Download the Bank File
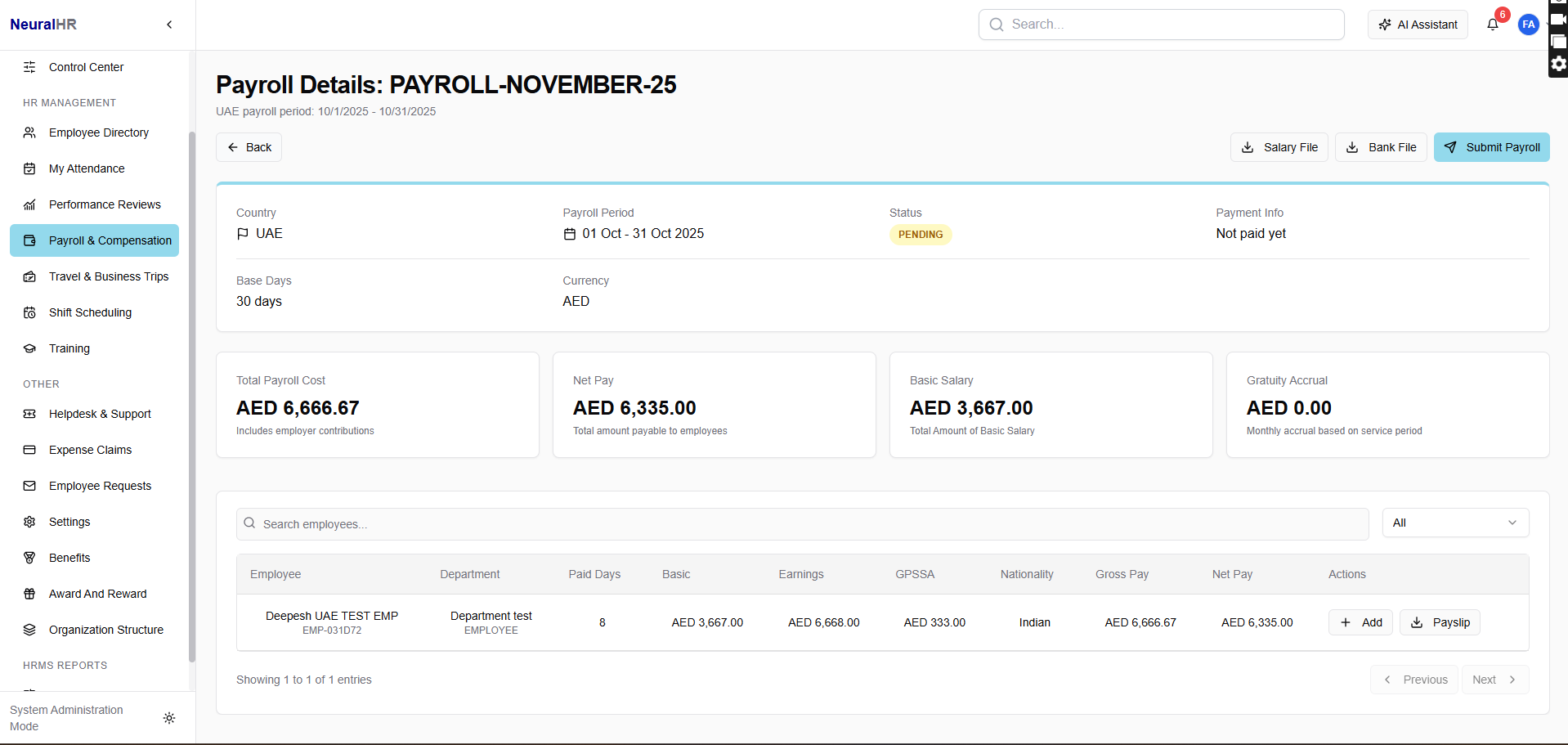The width and height of the screenshot is (1568, 745). 1381,147
